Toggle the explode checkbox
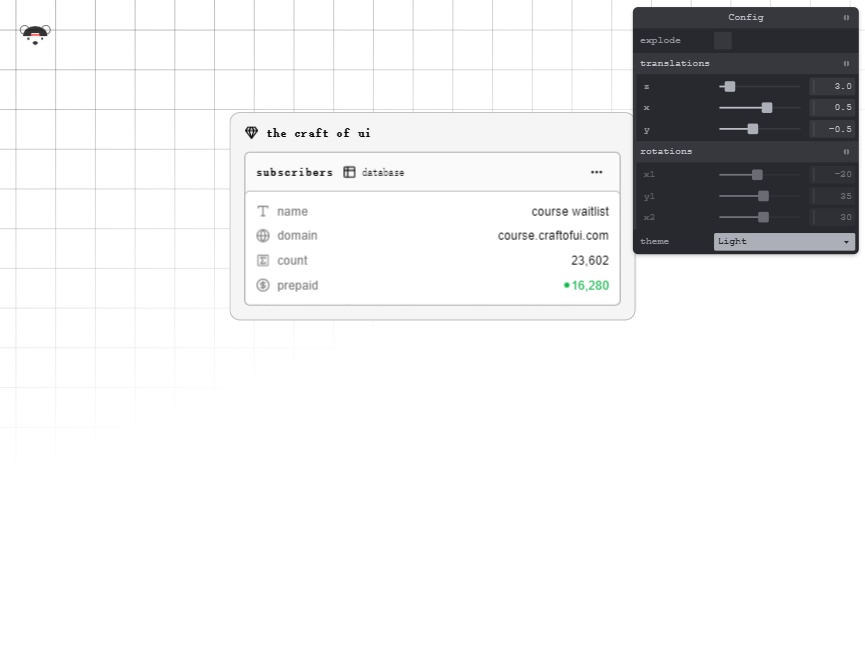Screen dimensions: 865x655 (723, 40)
